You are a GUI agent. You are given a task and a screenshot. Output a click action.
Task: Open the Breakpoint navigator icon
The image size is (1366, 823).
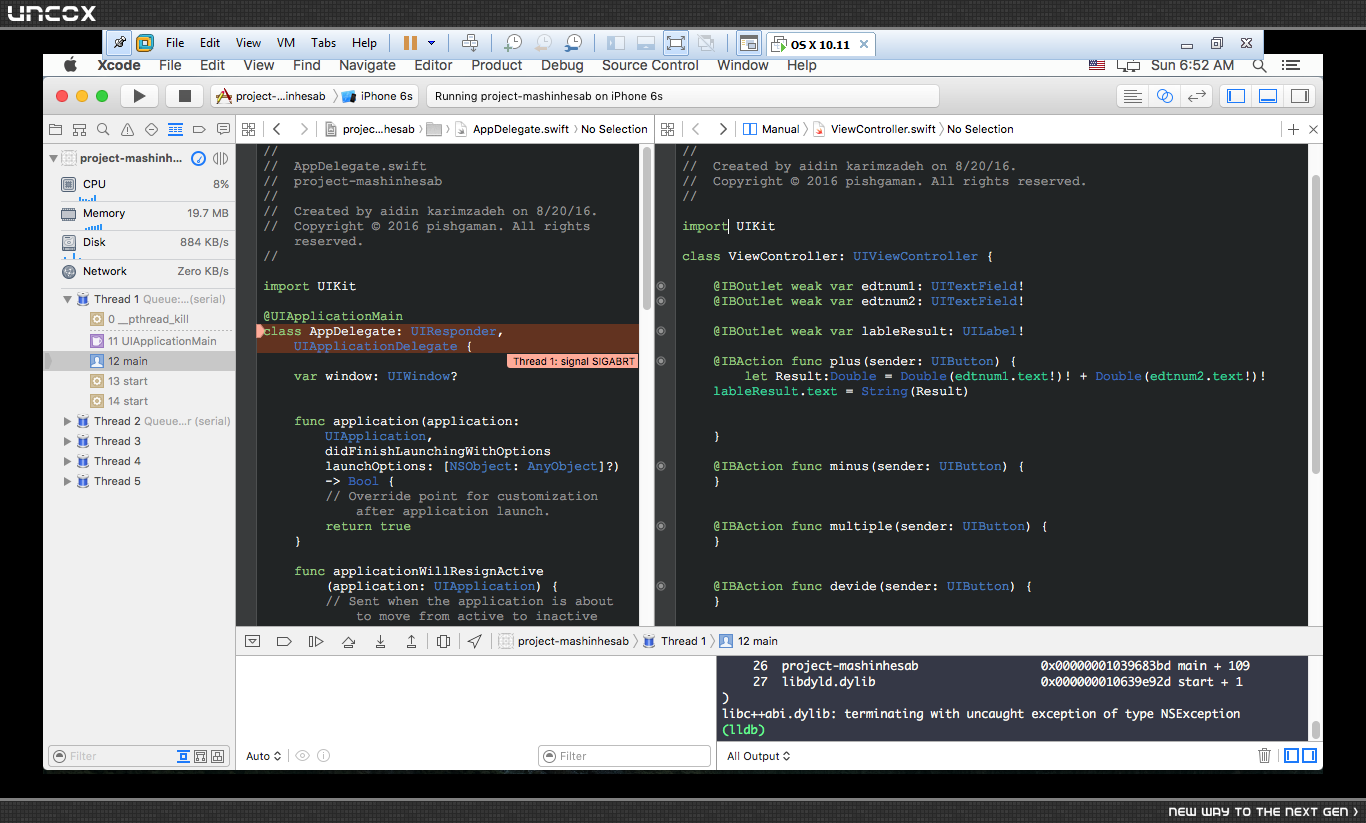coord(199,129)
